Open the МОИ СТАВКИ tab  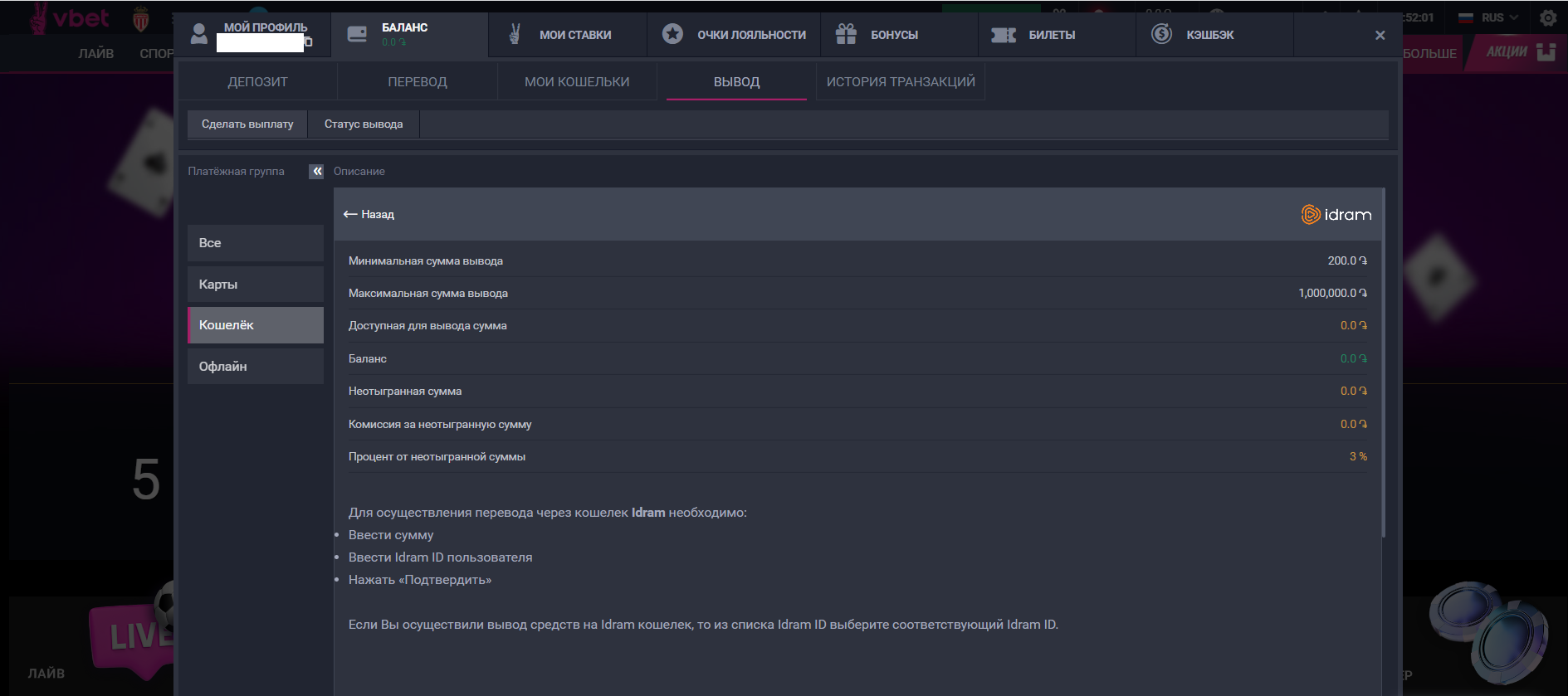(x=568, y=35)
